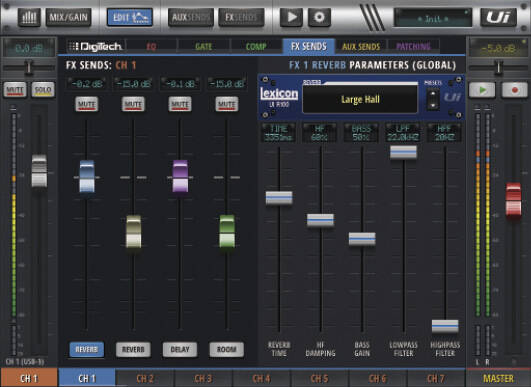The width and height of the screenshot is (531, 387).
Task: Mute the Delay FX send
Action: point(180,104)
